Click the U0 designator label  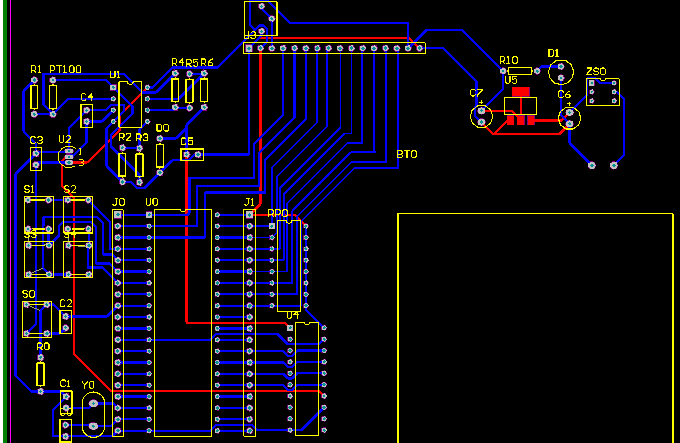click(152, 202)
